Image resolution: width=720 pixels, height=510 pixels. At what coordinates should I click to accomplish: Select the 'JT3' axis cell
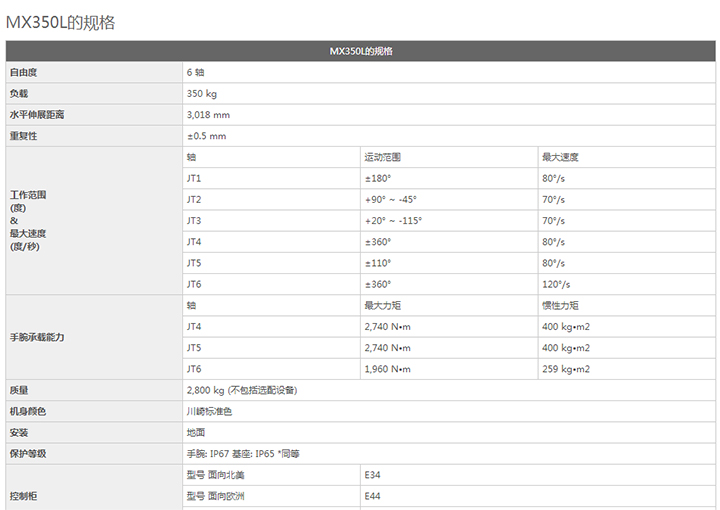[271, 221]
